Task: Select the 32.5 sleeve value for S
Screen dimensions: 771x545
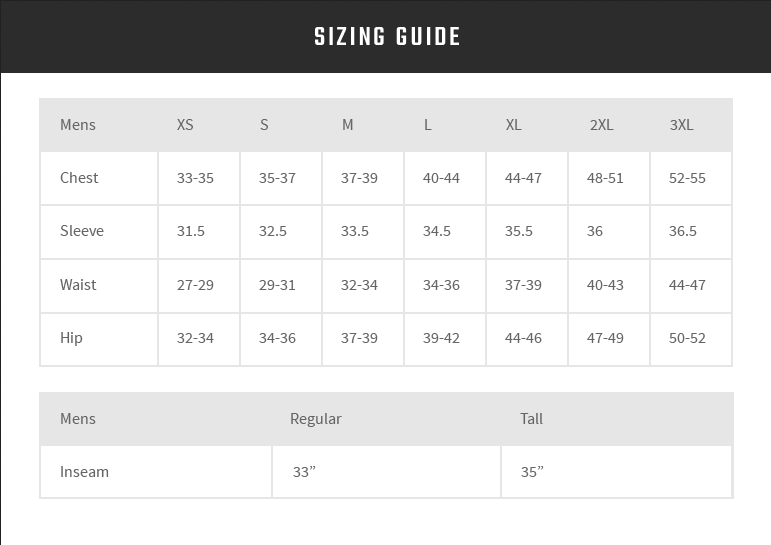Action: [273, 231]
